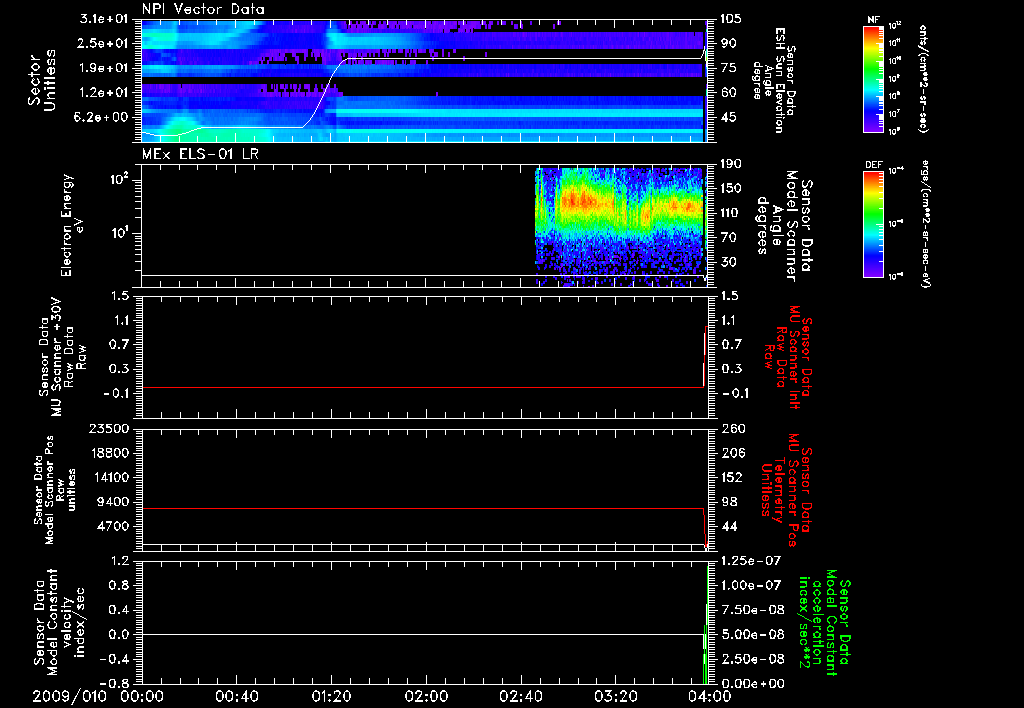Screen dimensions: 1024x708
Task: Click the 2009/010 date label
Action: coord(69,695)
